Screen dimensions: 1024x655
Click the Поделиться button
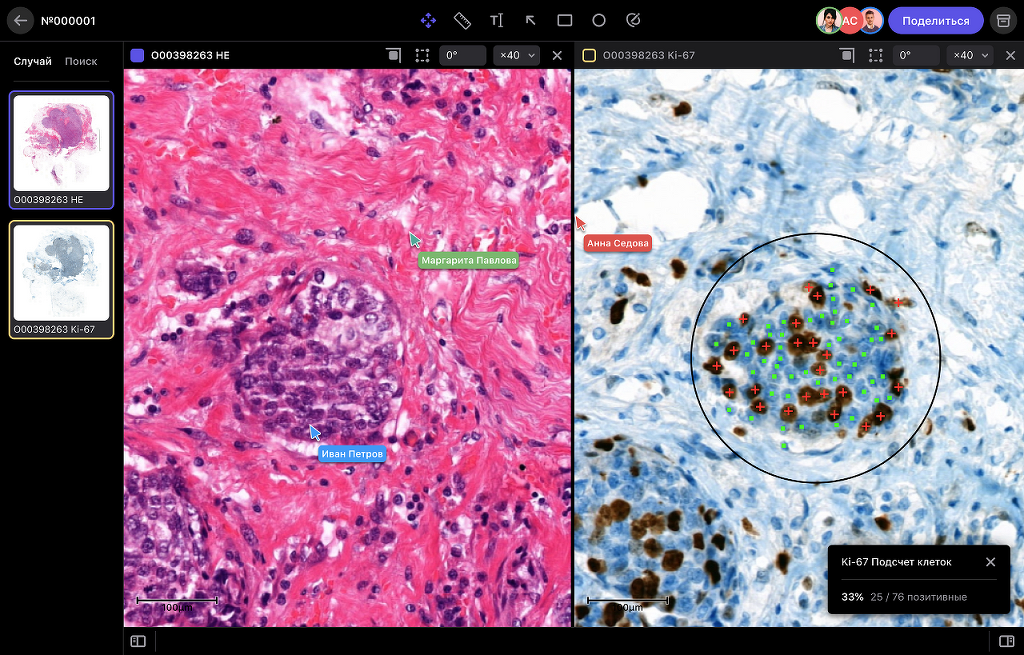[x=936, y=21]
